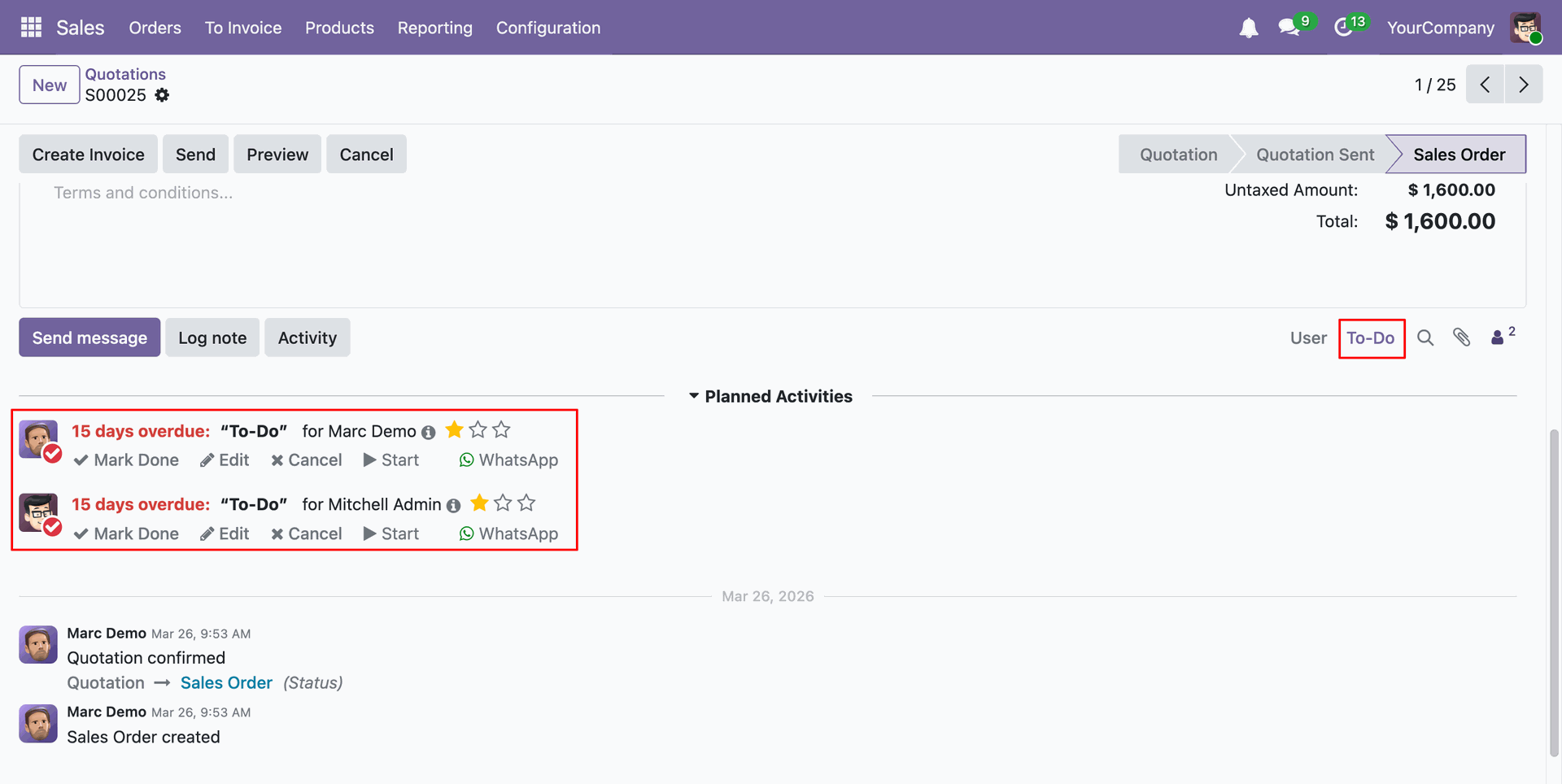
Task: Open the activities clock icon
Action: pyautogui.click(x=1343, y=28)
